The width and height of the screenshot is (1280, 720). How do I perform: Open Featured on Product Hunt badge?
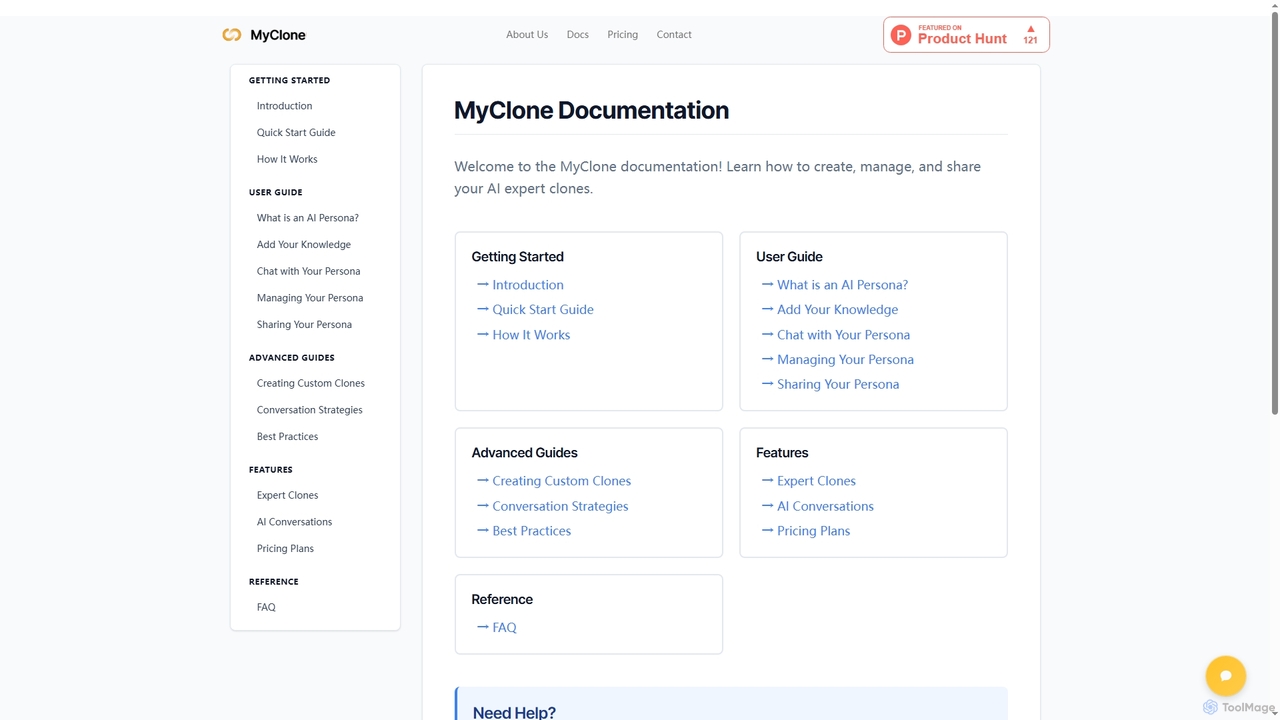pos(966,35)
